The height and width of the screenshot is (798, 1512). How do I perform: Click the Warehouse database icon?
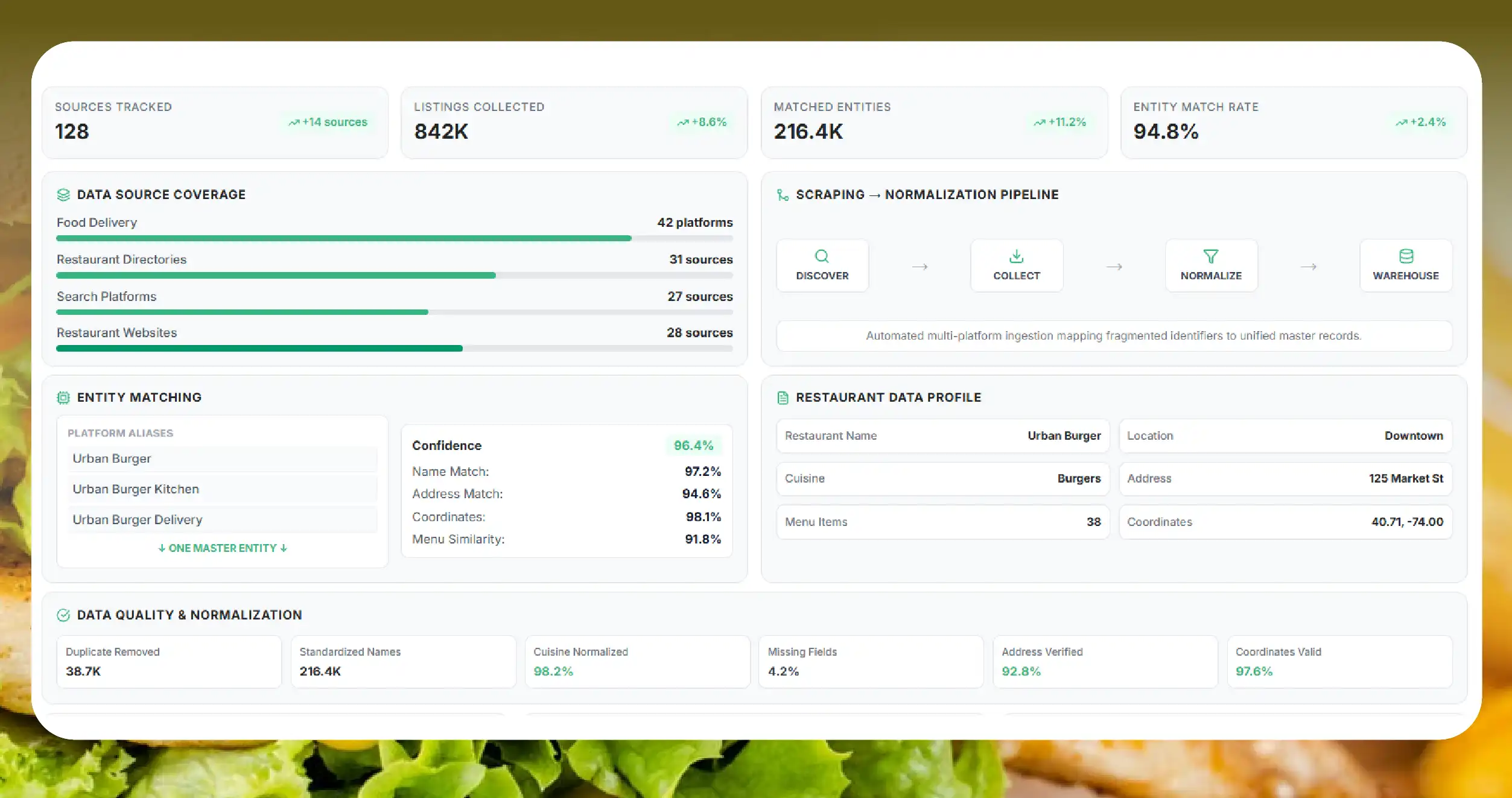pyautogui.click(x=1406, y=256)
